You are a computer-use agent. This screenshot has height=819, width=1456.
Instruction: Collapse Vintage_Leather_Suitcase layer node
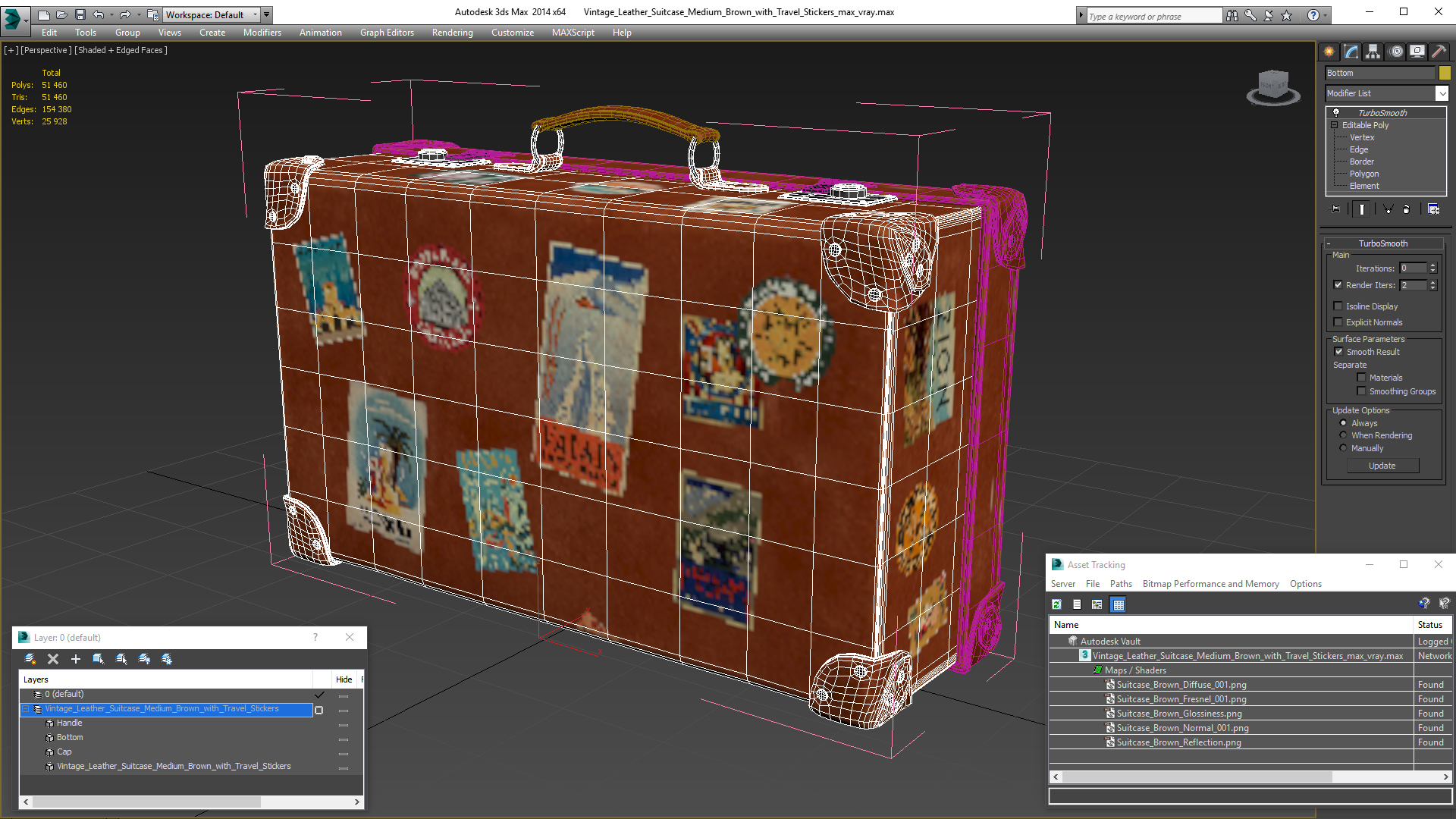[x=25, y=709]
